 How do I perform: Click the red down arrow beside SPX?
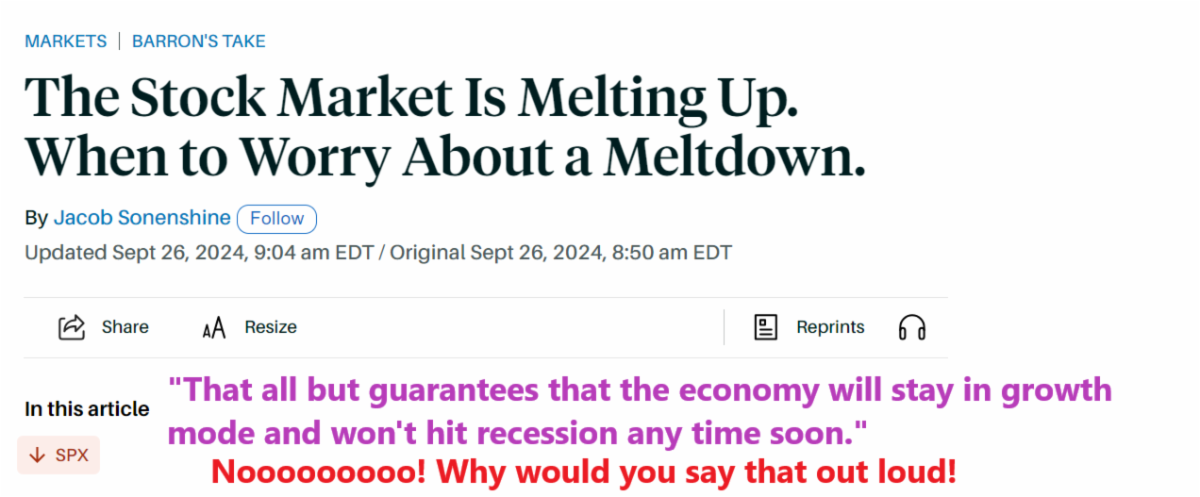[38, 455]
